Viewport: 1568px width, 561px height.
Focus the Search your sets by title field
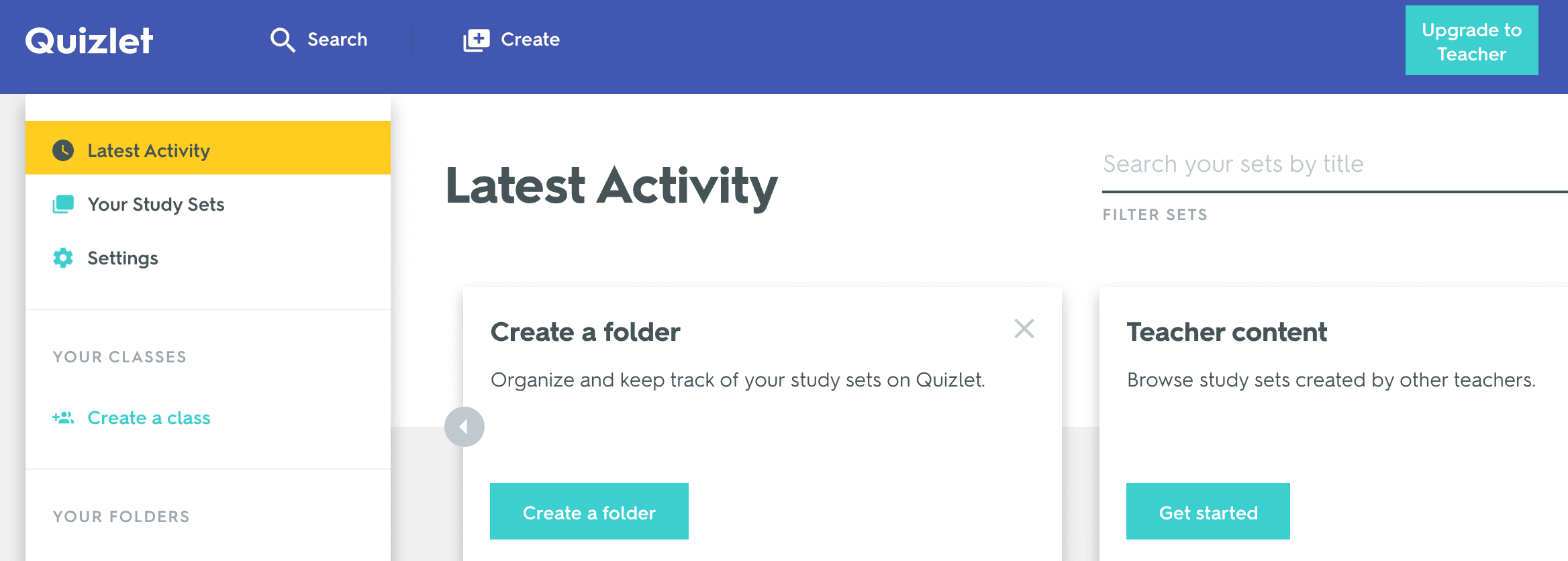point(1335,165)
